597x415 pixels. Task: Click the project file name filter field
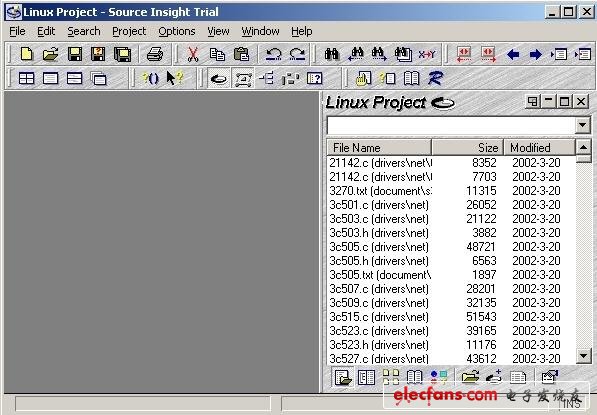point(451,125)
